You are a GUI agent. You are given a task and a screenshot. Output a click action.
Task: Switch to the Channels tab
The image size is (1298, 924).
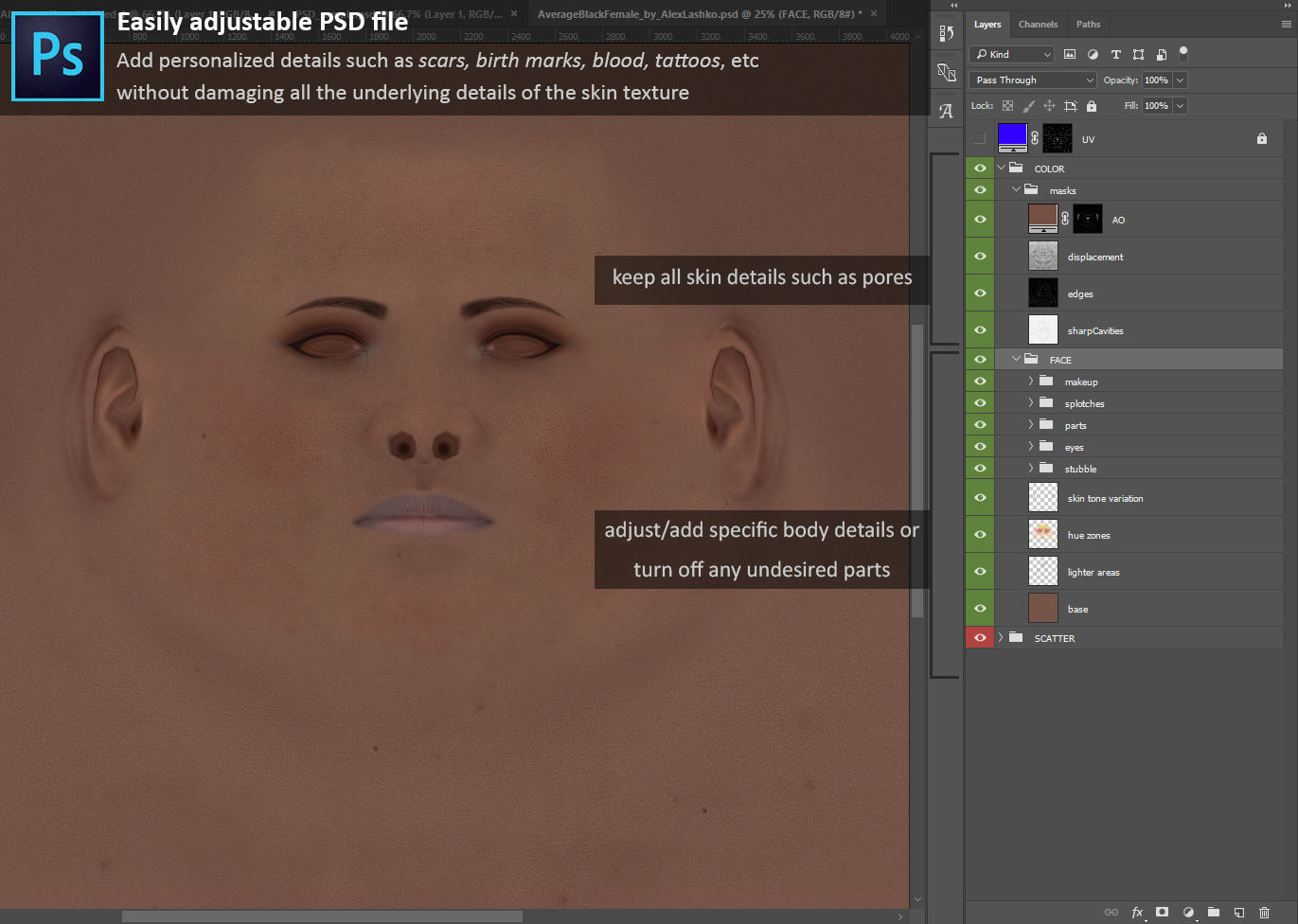pyautogui.click(x=1038, y=25)
